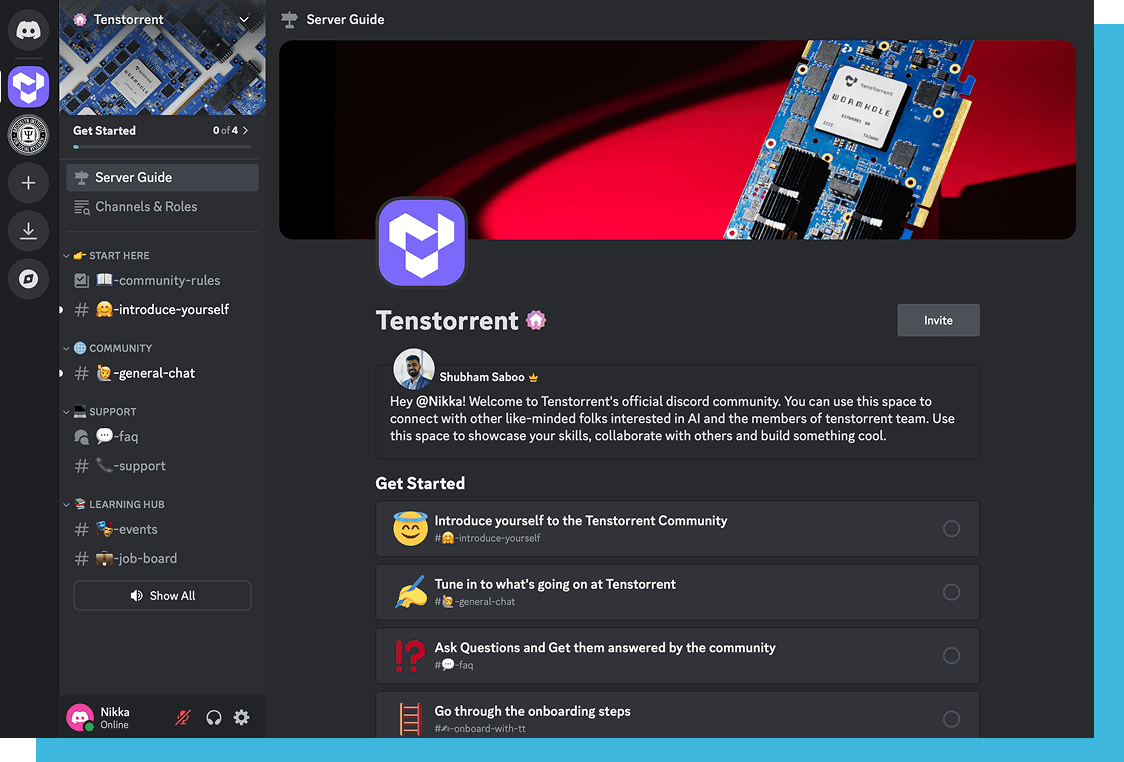Viewport: 1124px width, 762px height.
Task: Open the Explore Discoverable Servers compass icon
Action: (29, 279)
